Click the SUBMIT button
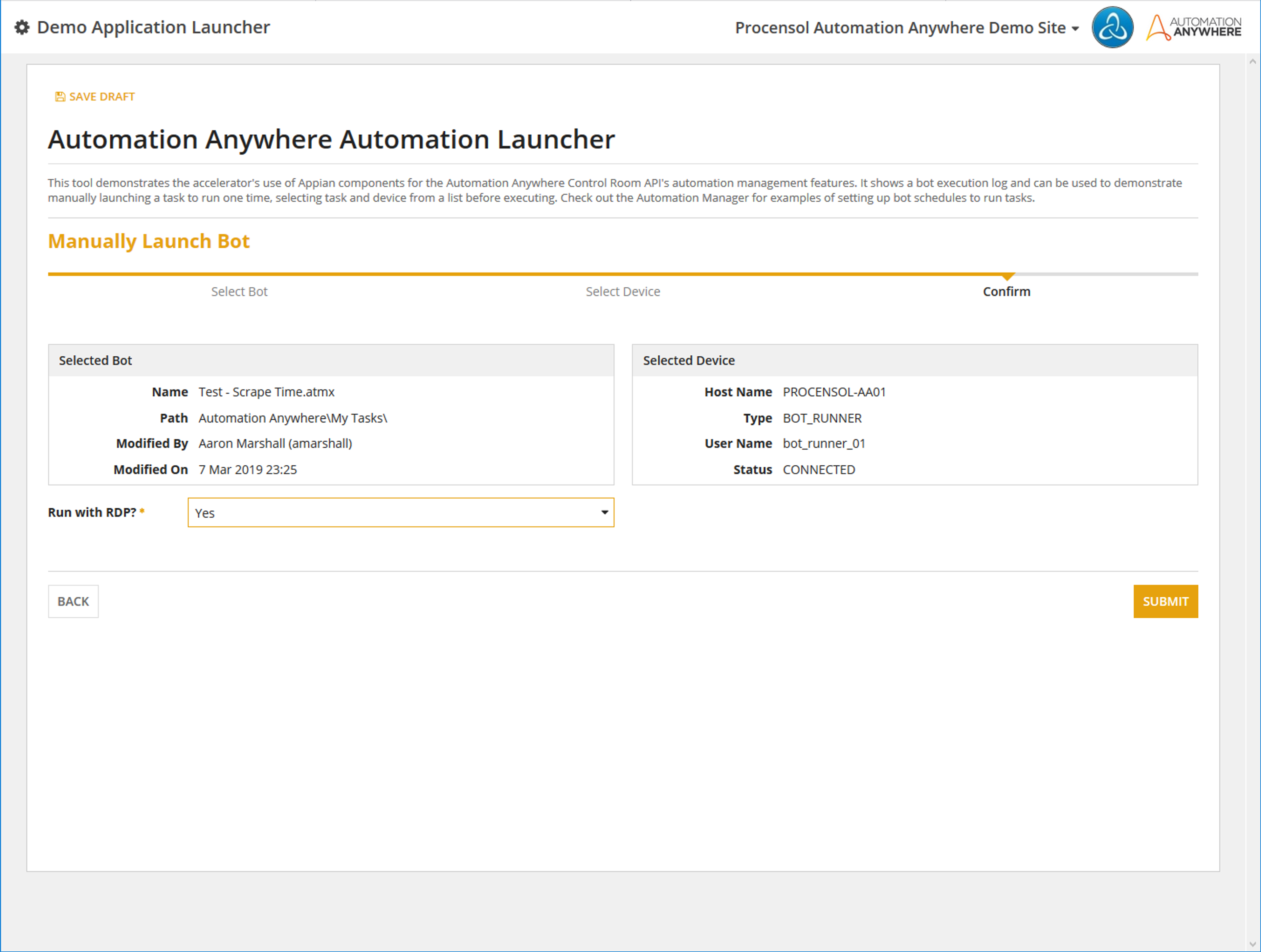The width and height of the screenshot is (1261, 952). pyautogui.click(x=1166, y=601)
